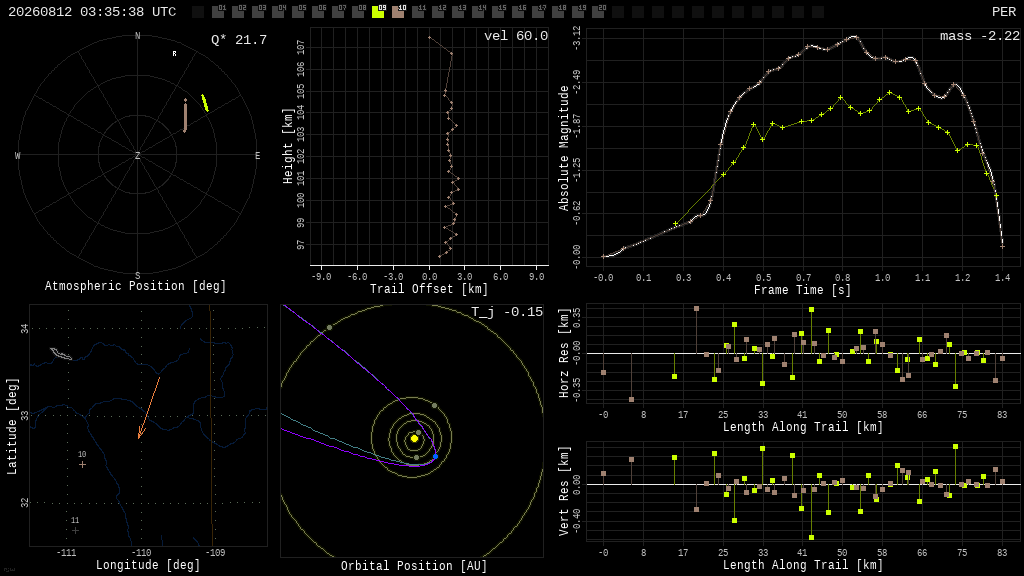The image size is (1024, 576).
Task: Click the timestamp 20260812 03:35:38 UTC
Action: point(92,12)
